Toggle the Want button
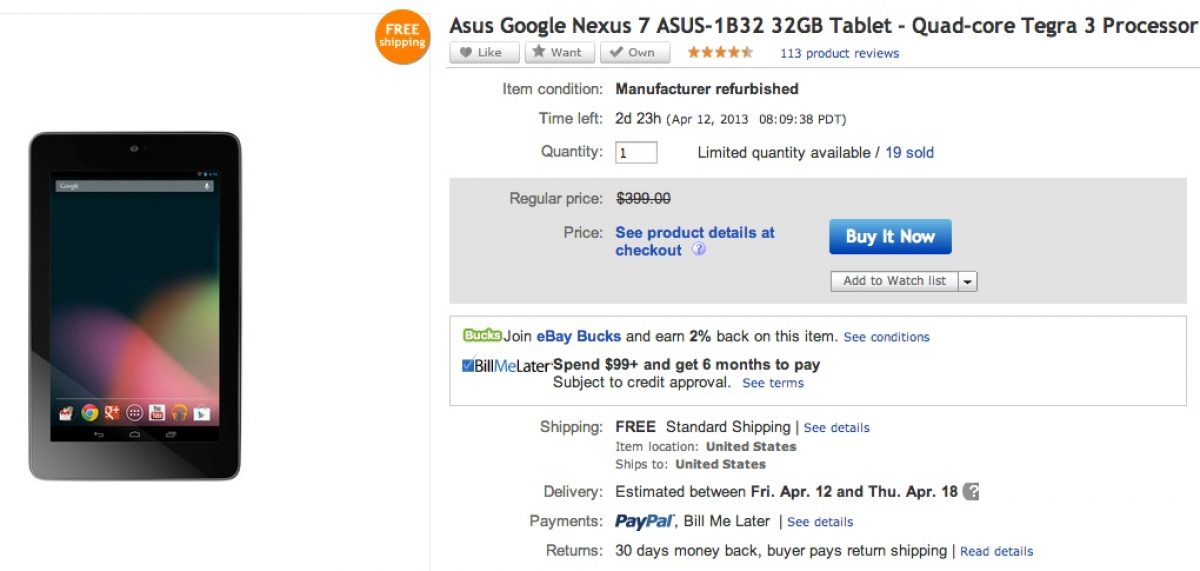Screen dimensions: 1200x571 (x=560, y=53)
